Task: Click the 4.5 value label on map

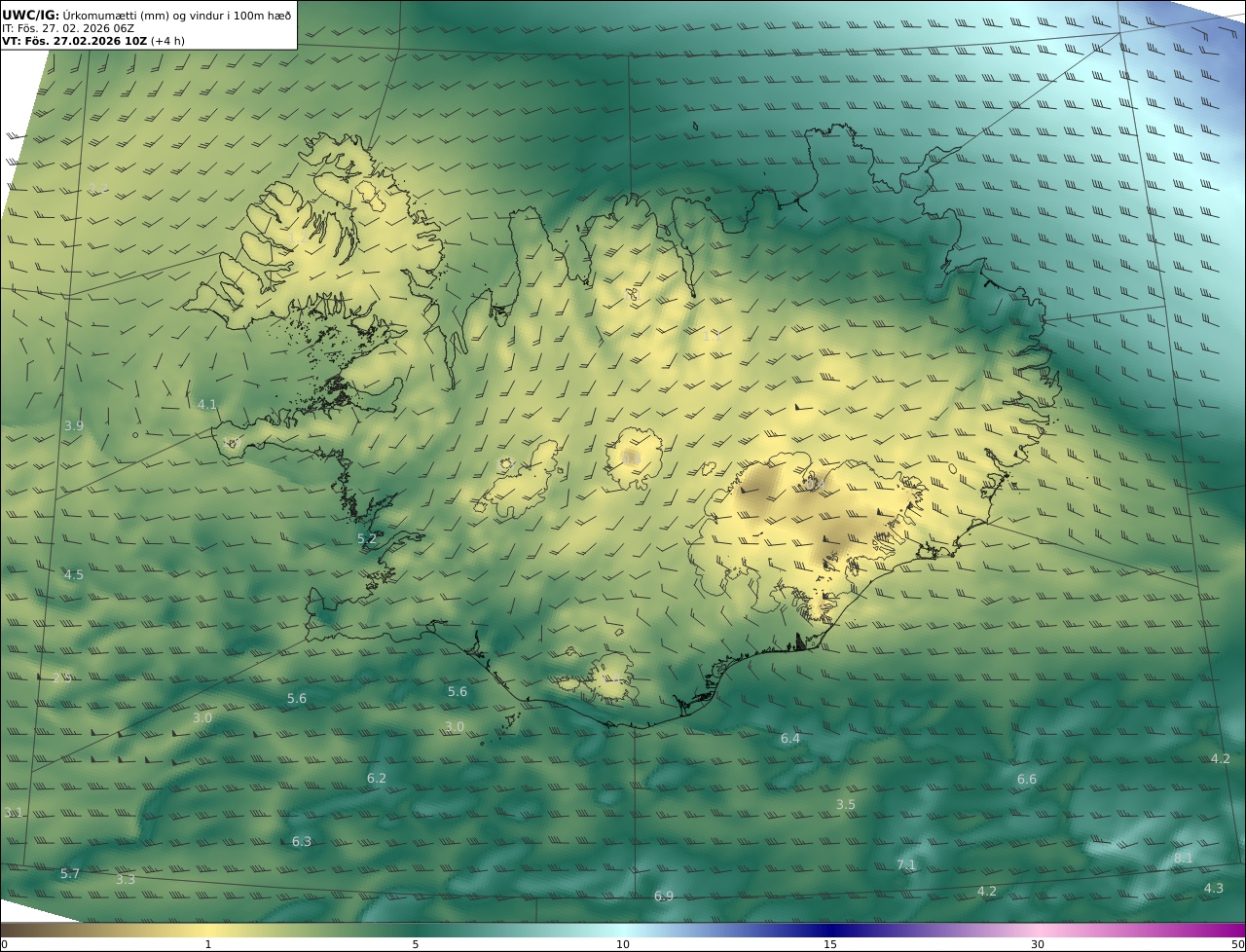Action: coord(74,575)
